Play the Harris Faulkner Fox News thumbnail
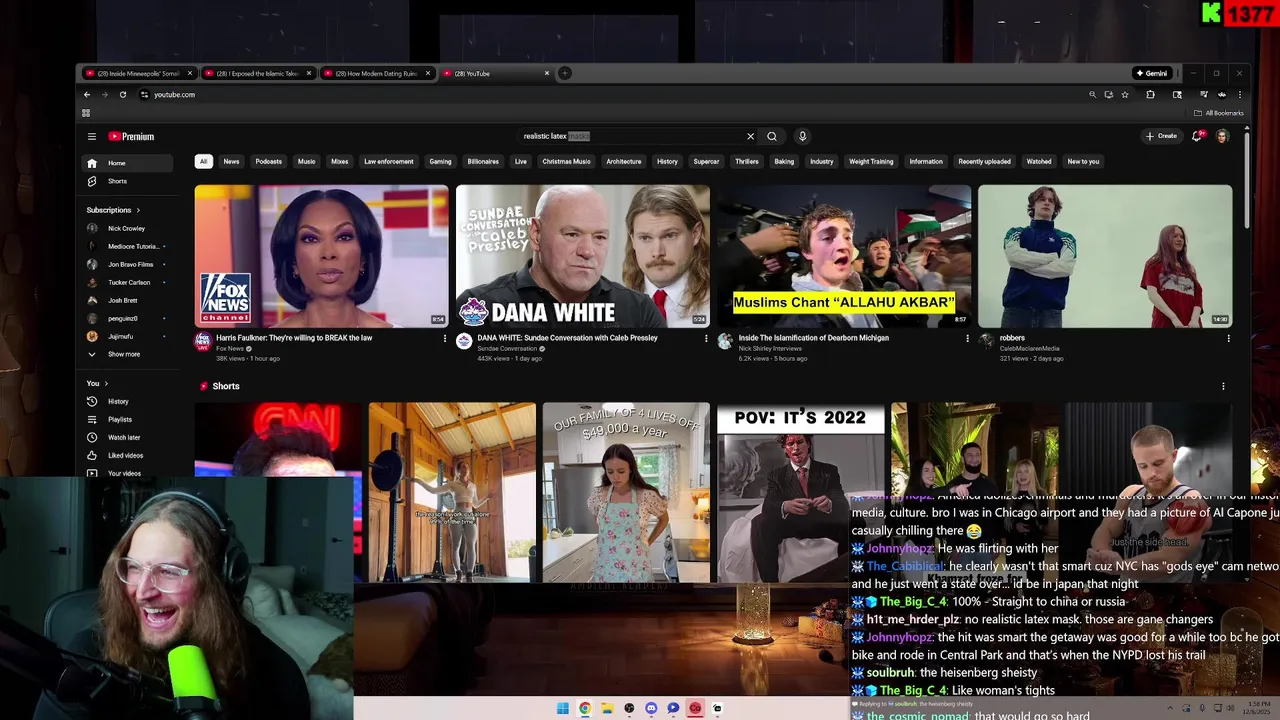Image resolution: width=1280 pixels, height=720 pixels. click(x=322, y=256)
